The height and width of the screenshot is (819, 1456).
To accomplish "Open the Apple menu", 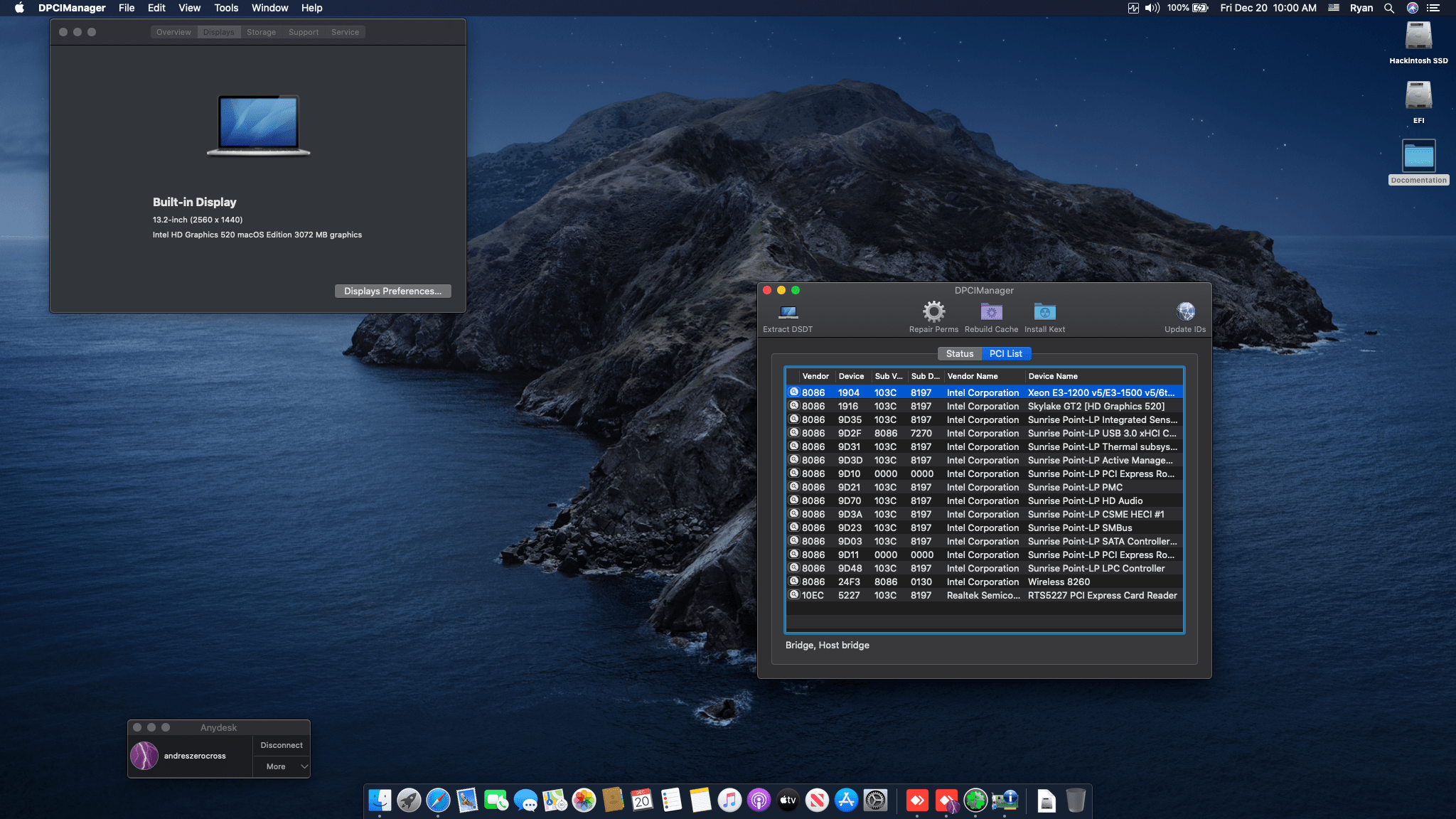I will [19, 8].
